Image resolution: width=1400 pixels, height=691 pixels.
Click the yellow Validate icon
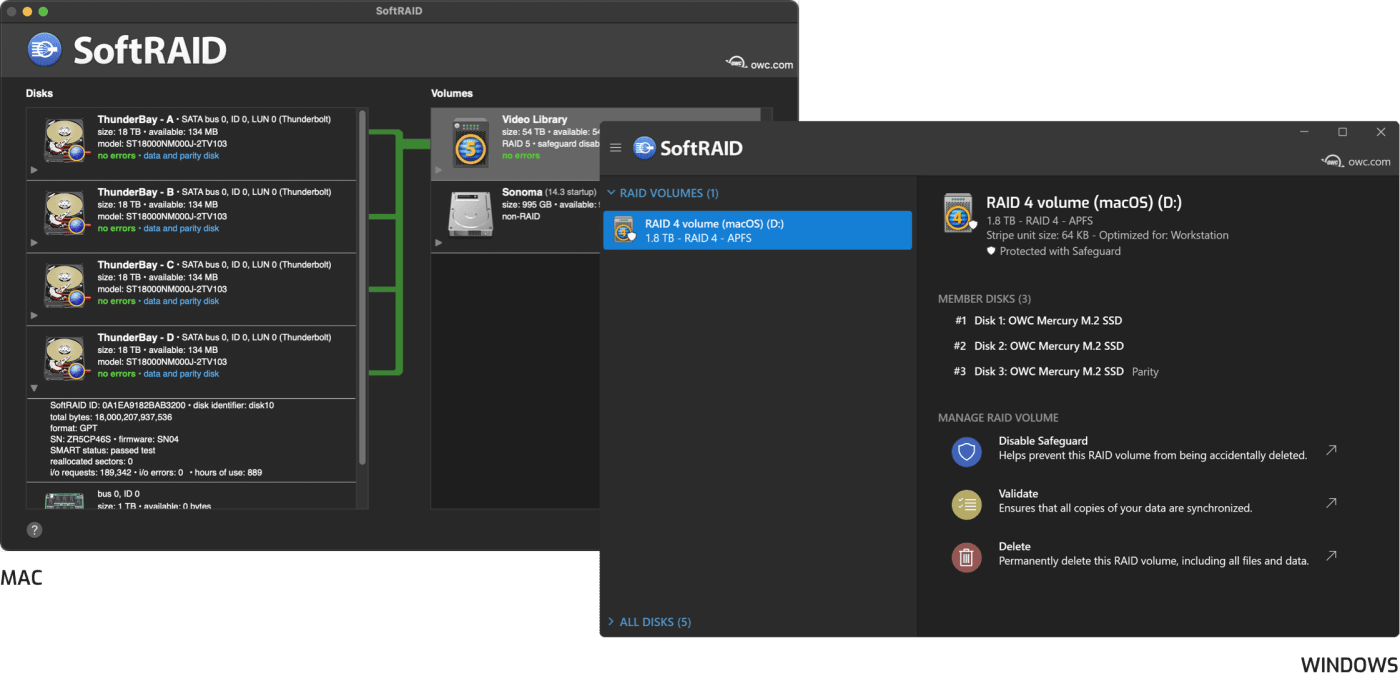click(966, 504)
